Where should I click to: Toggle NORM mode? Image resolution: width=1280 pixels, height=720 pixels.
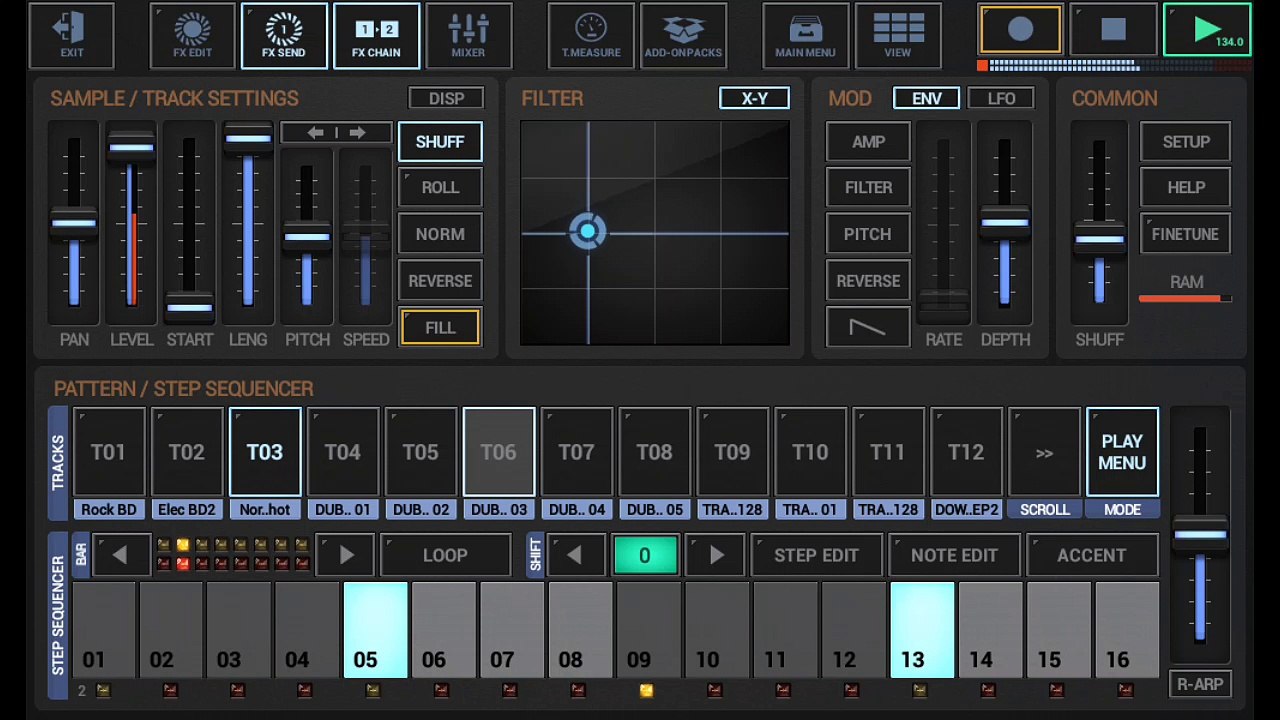tap(440, 234)
